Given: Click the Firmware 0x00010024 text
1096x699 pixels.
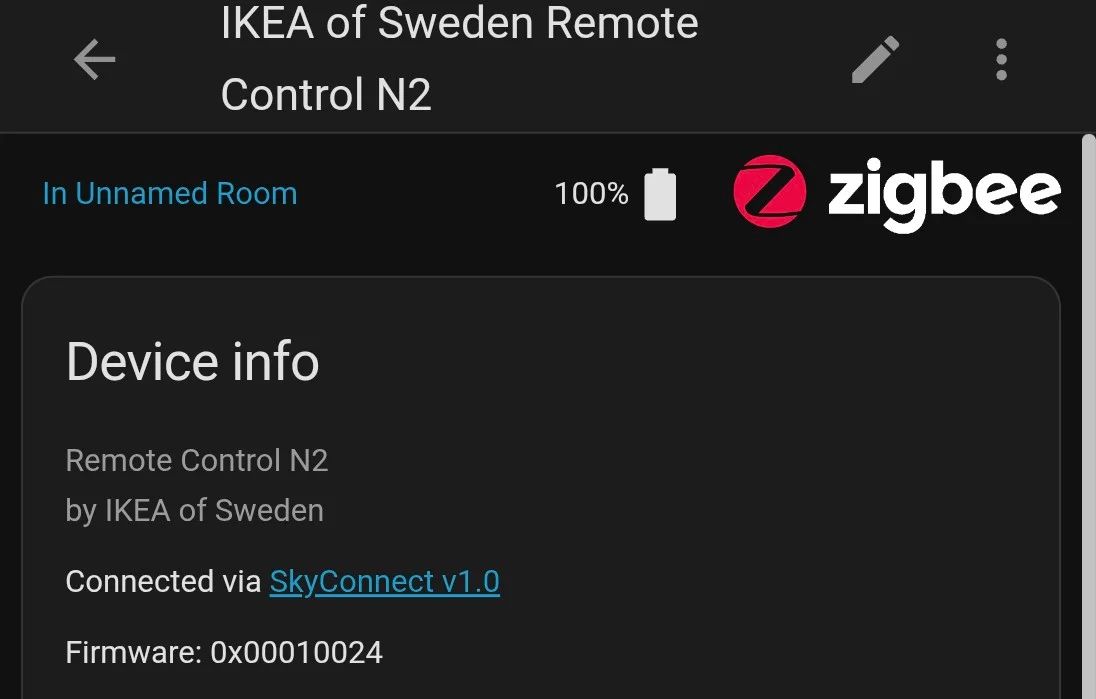Looking at the screenshot, I should click(223, 652).
